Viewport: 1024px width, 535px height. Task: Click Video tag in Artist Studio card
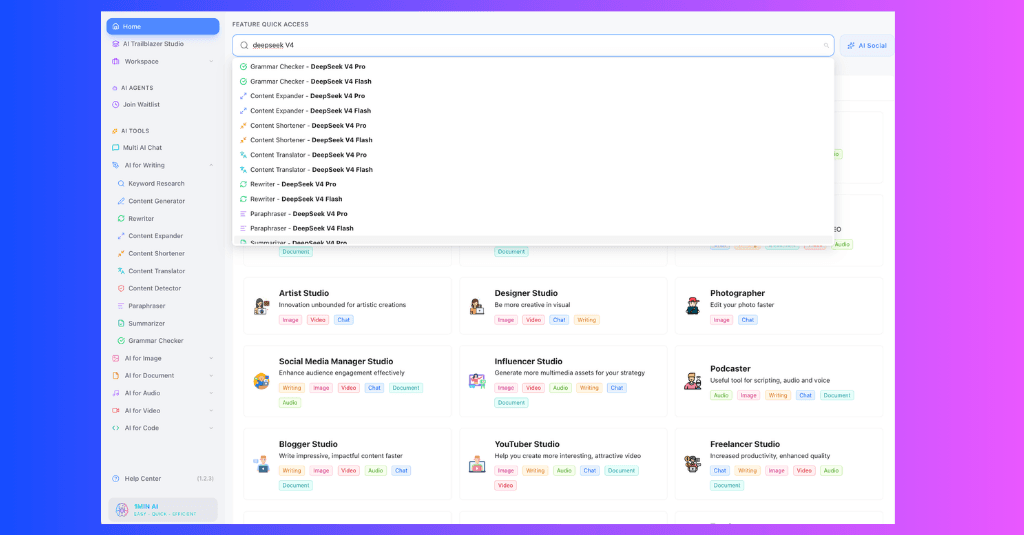click(x=317, y=320)
